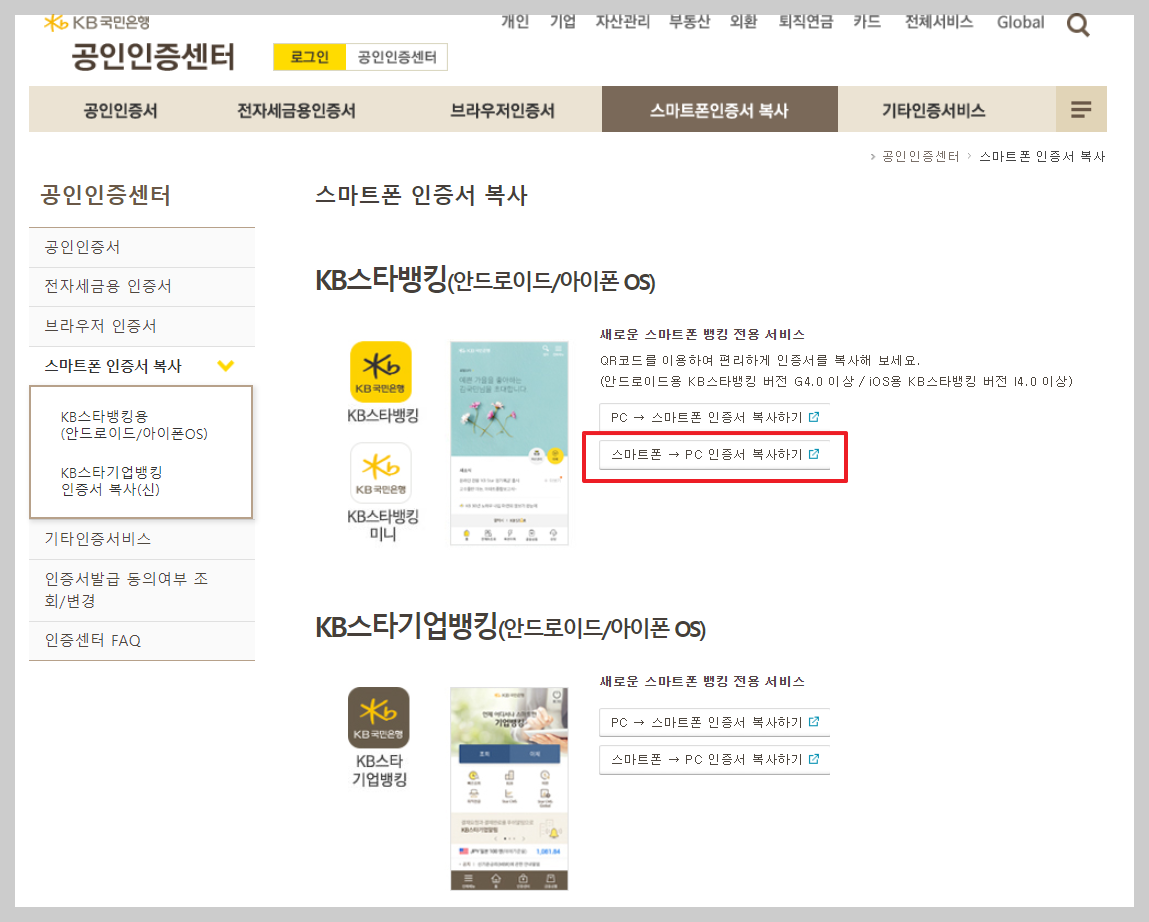Screen dimensions: 1149x922
Task: Click external-link icon on KB스타뱅킹 PC → 스마트폰 button
Action: [x=813, y=417]
